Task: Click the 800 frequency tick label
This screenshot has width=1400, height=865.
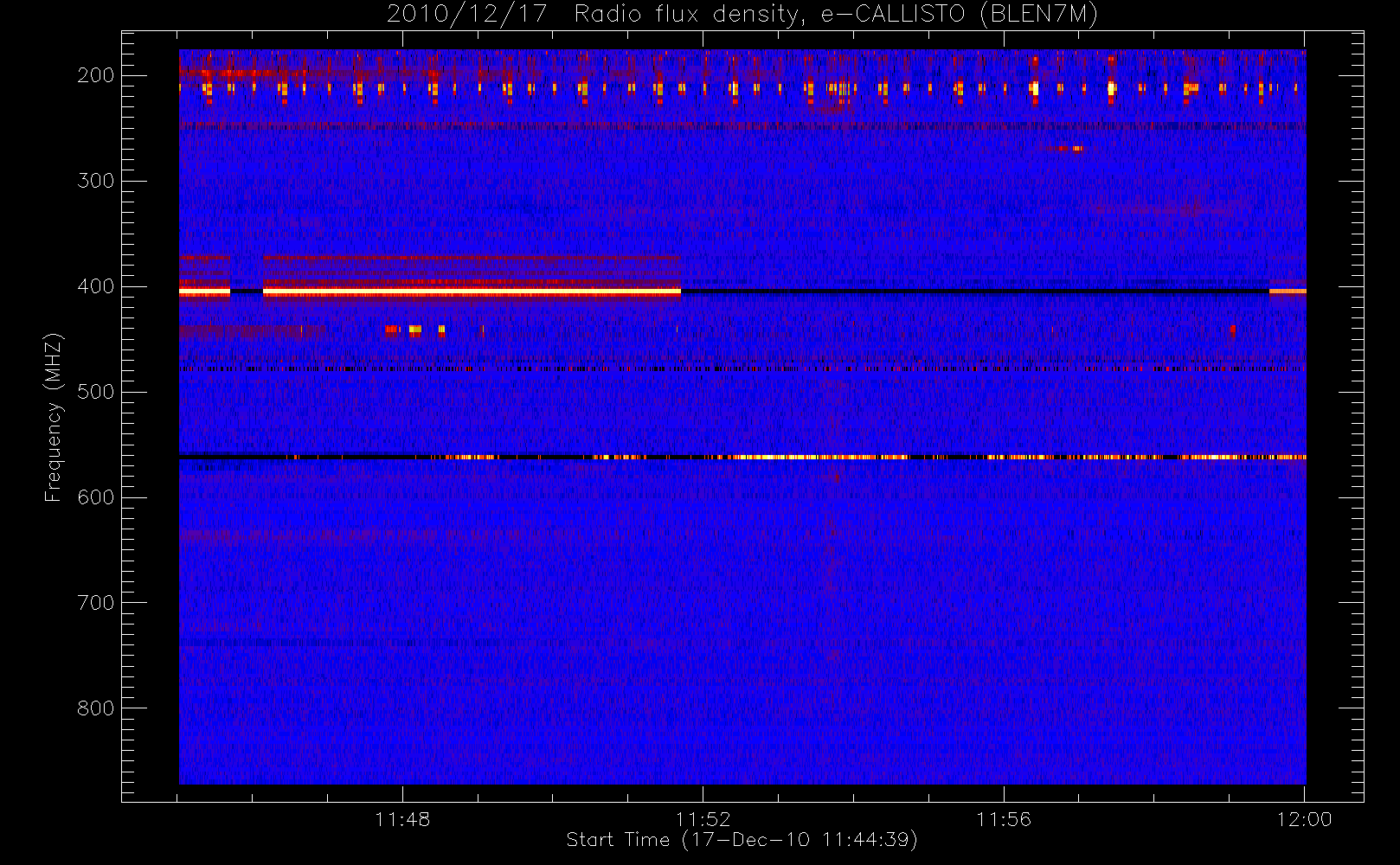Action: tap(96, 708)
